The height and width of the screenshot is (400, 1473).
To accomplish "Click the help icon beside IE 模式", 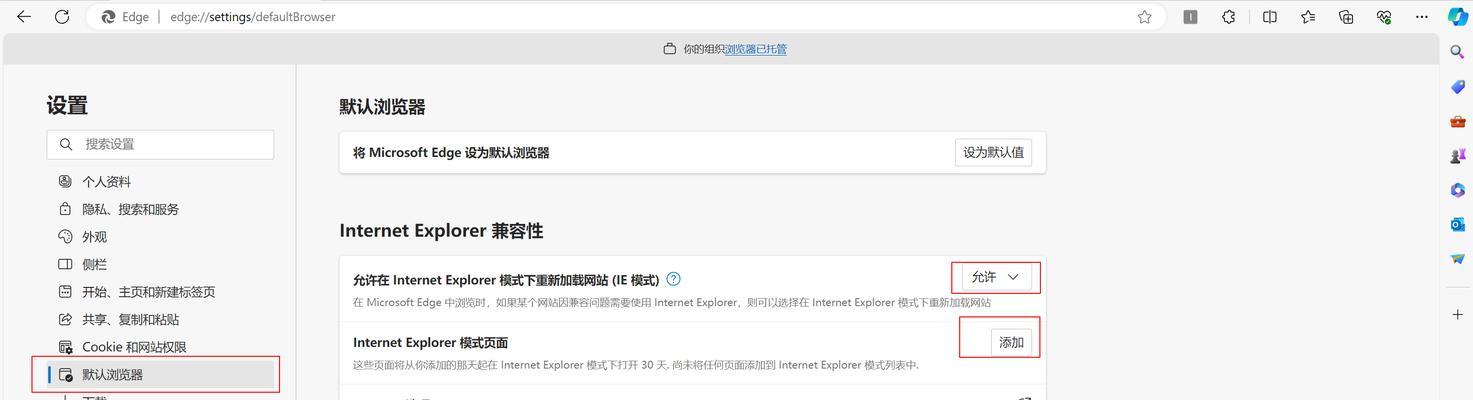I will pos(674,279).
